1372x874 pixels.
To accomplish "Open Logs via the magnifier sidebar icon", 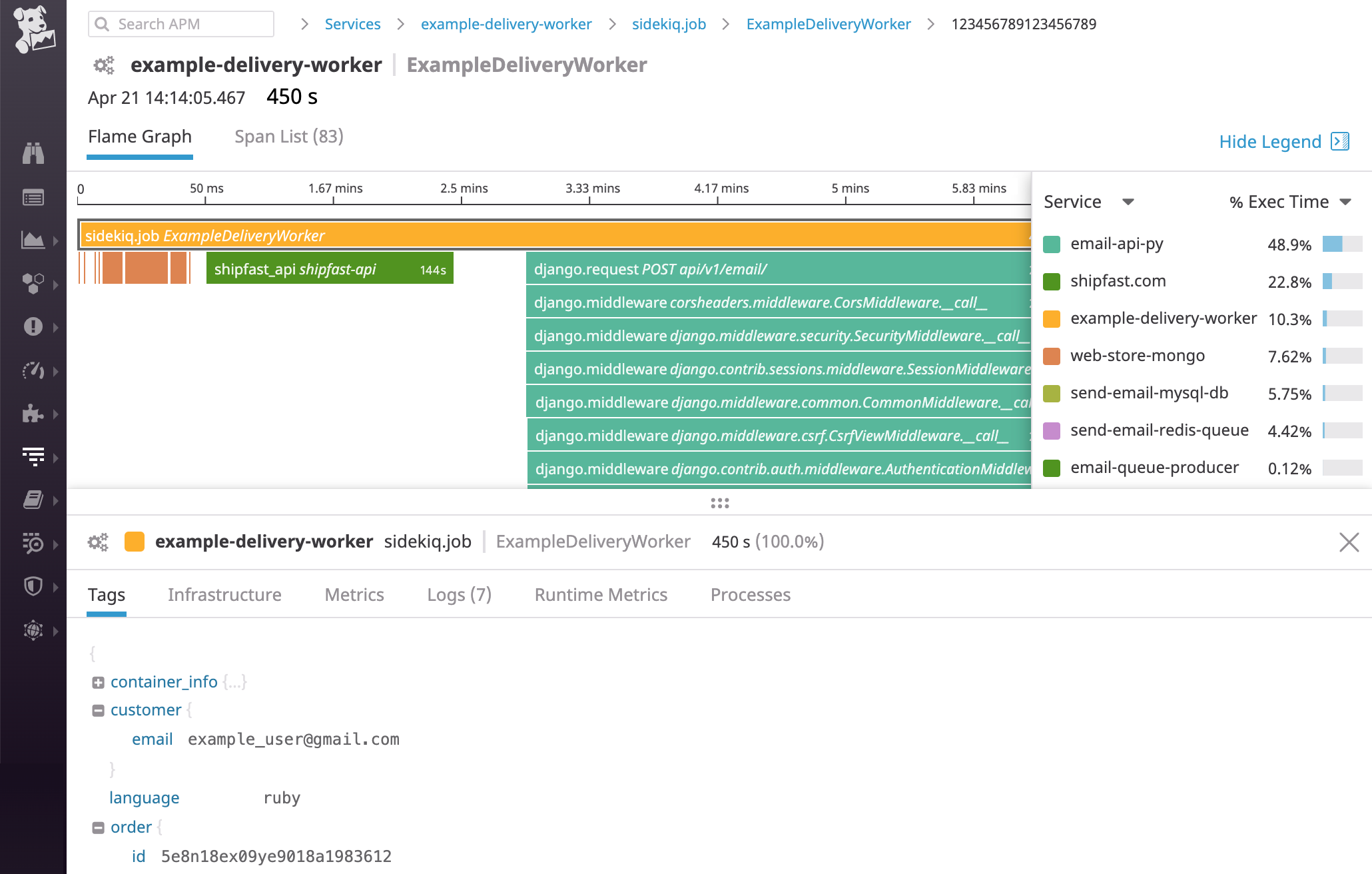I will point(33,543).
